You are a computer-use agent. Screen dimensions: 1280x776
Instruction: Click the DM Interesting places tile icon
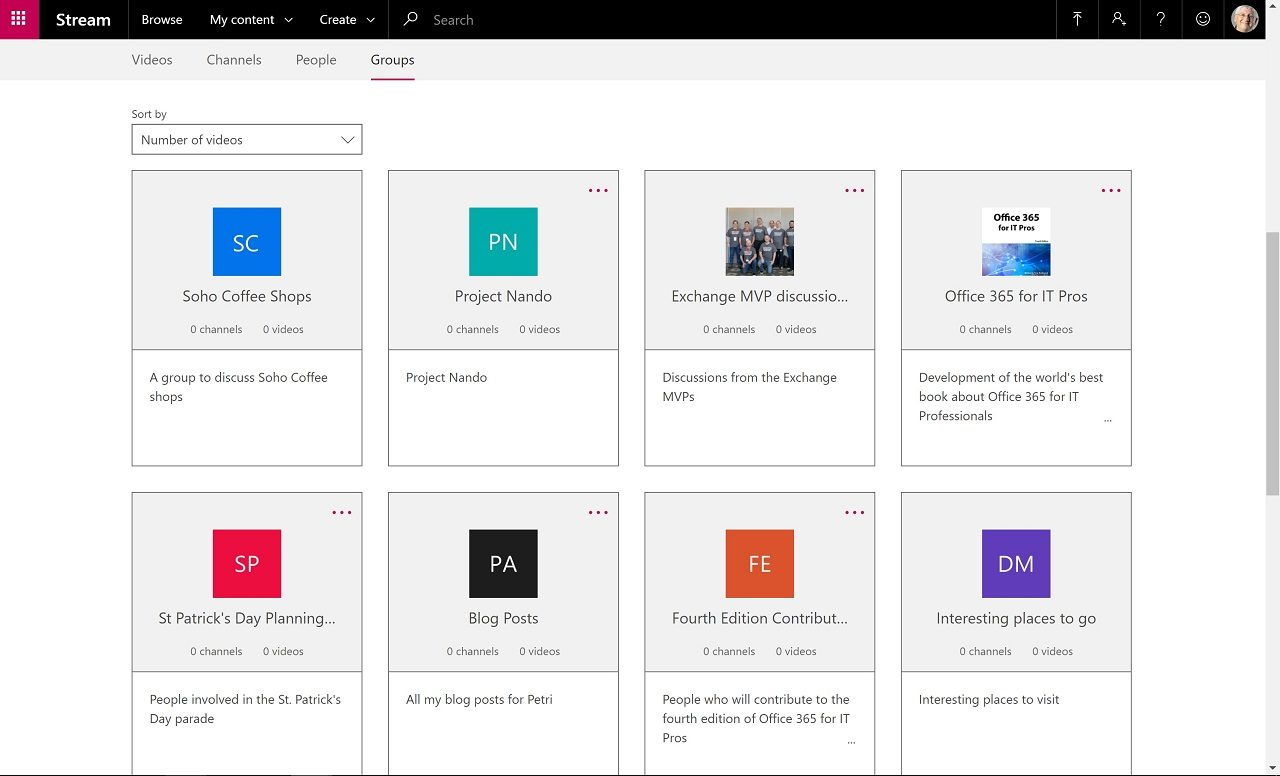(x=1016, y=564)
